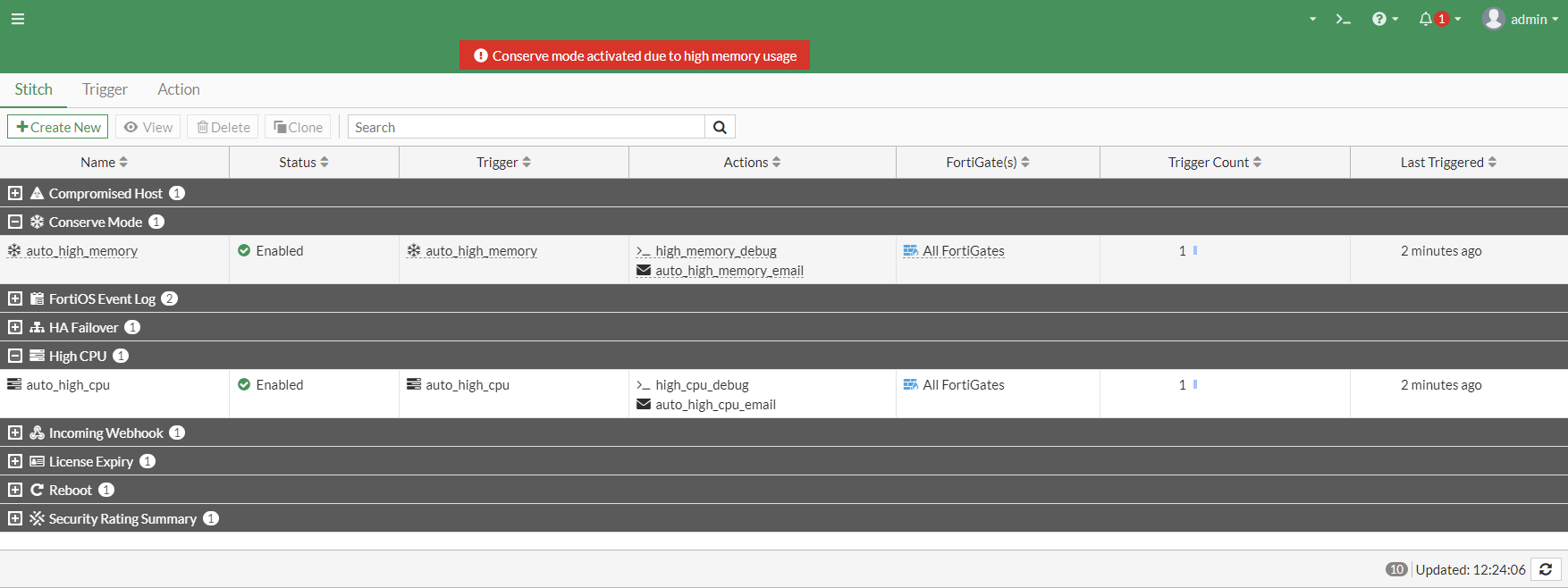
Task: Open the hamburger navigation menu
Action: [x=18, y=19]
